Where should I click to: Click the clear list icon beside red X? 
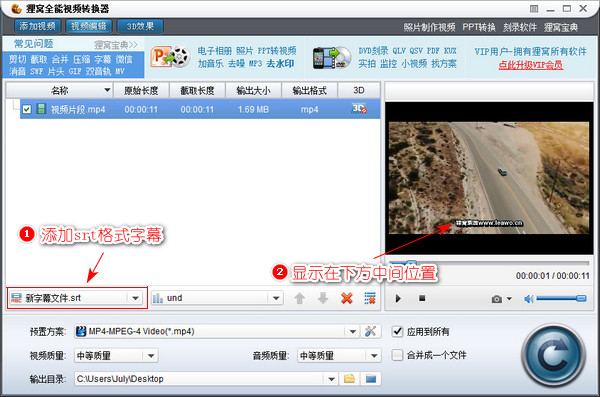pos(370,298)
